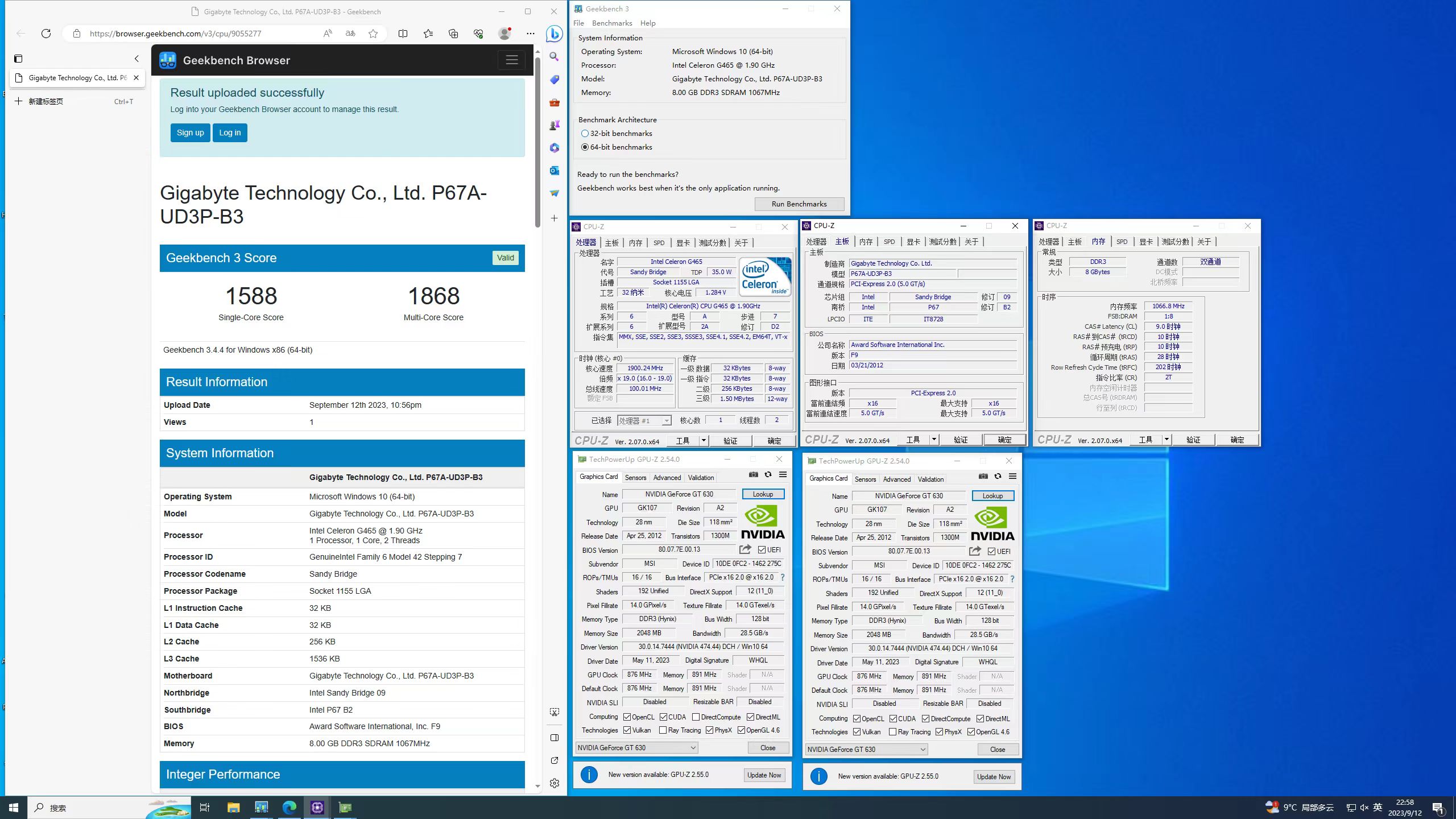Open Task View on taskbar

(x=205, y=808)
